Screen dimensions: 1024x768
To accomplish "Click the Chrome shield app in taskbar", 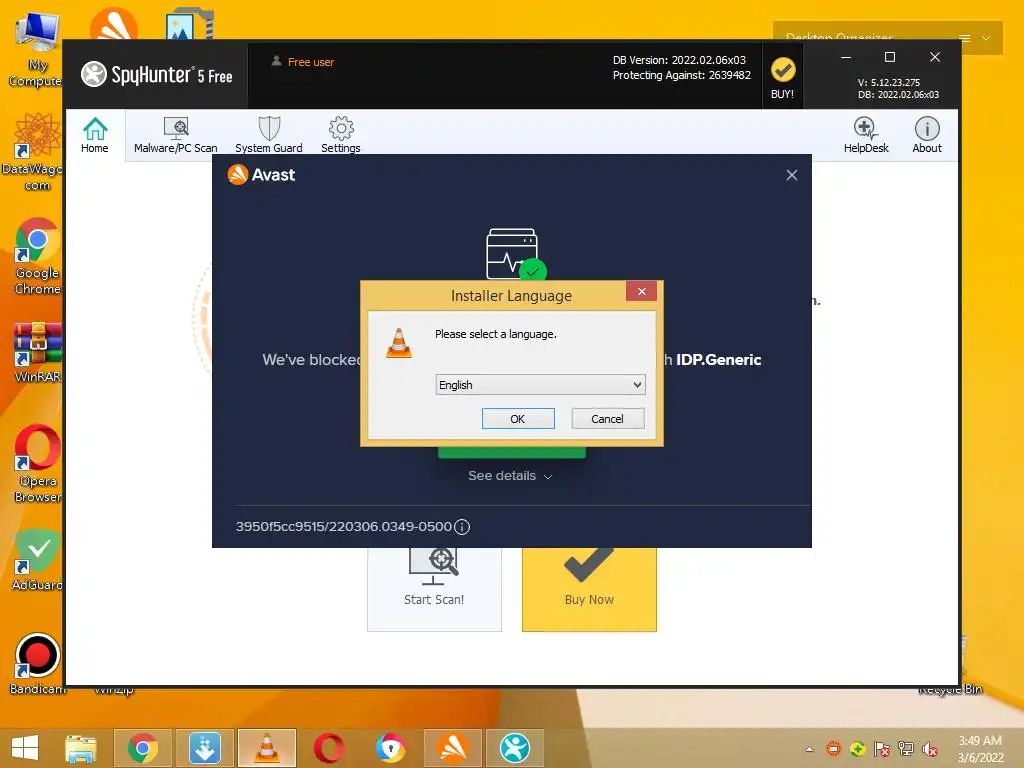I will [x=391, y=748].
